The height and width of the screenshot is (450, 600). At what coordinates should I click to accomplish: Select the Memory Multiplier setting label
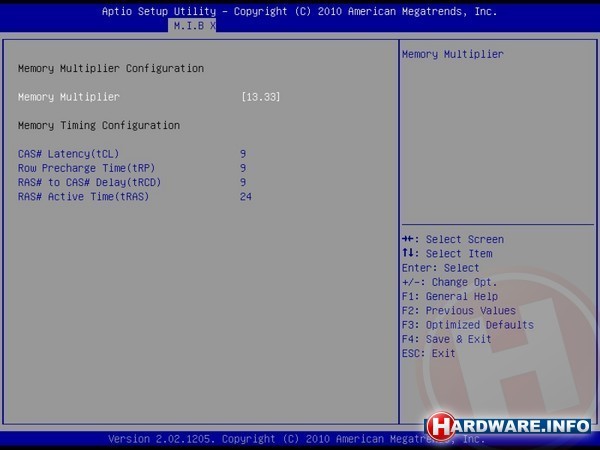click(x=69, y=97)
